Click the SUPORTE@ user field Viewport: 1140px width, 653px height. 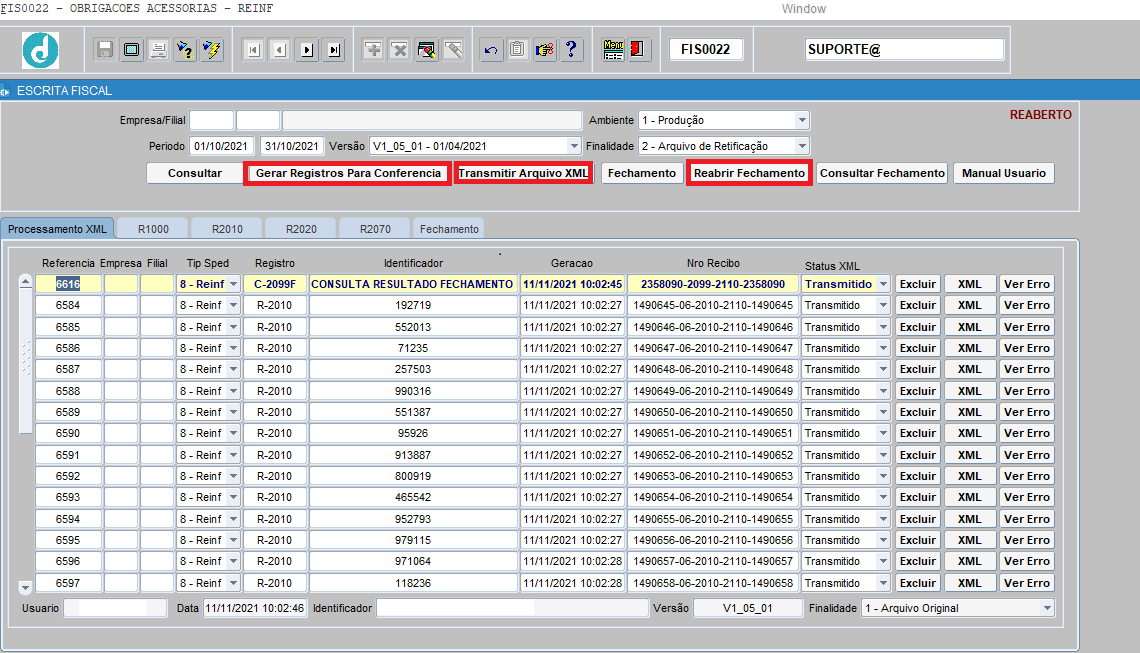904,49
